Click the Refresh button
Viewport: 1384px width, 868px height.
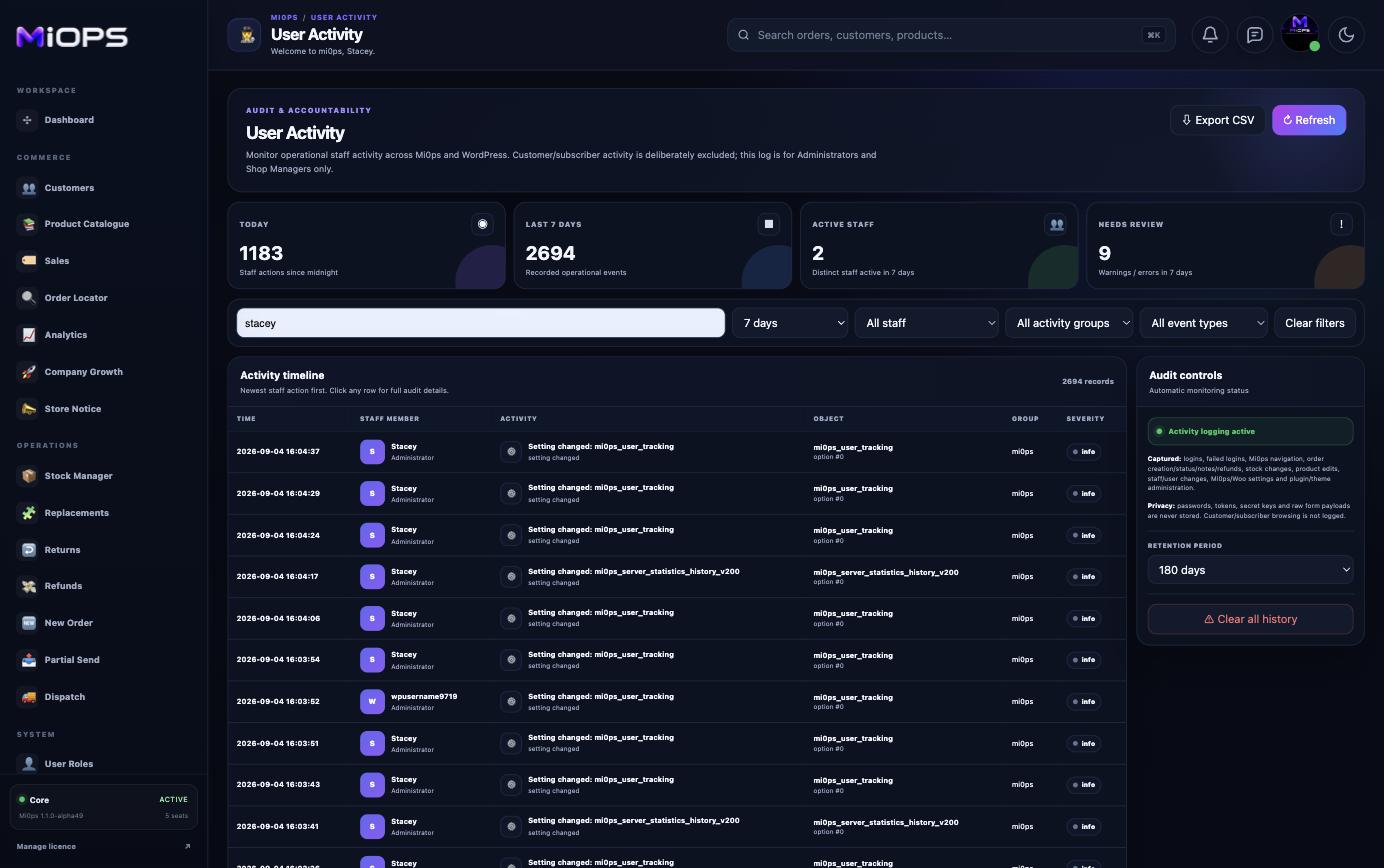pyautogui.click(x=1309, y=120)
